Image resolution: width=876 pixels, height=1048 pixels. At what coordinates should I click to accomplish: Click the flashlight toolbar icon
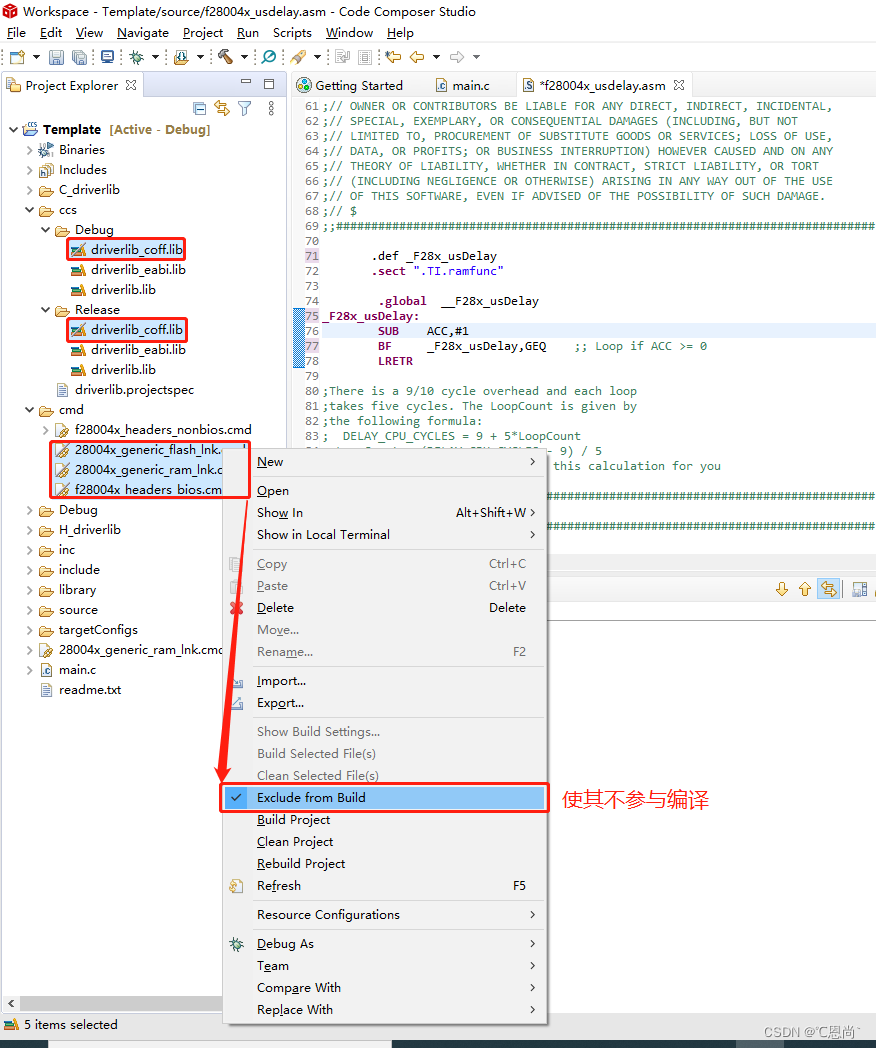(299, 57)
